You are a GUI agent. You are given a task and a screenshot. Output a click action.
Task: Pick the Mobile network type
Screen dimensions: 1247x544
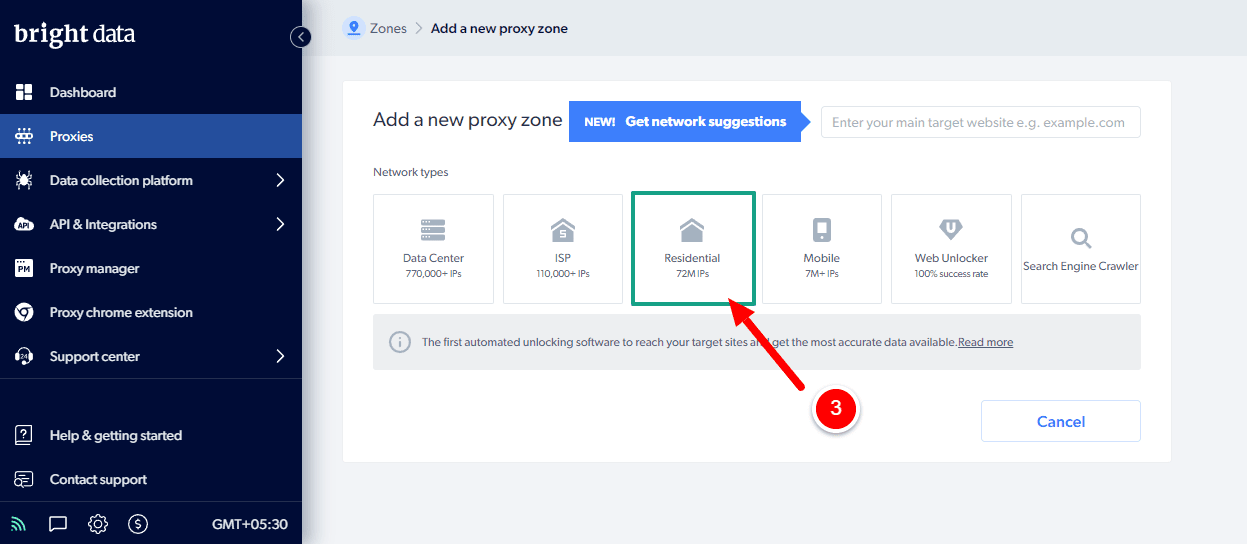(821, 249)
